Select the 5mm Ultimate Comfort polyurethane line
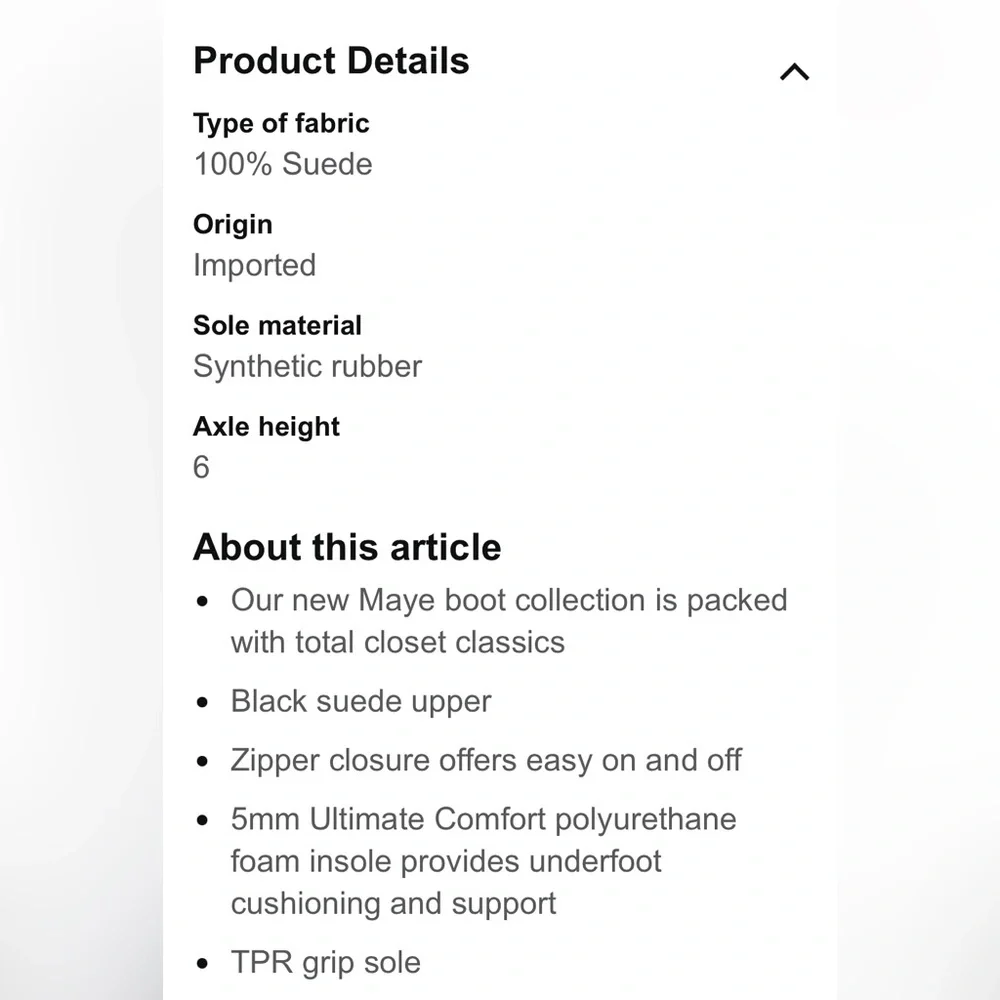Screen dimensions: 1000x1000 pos(483,820)
